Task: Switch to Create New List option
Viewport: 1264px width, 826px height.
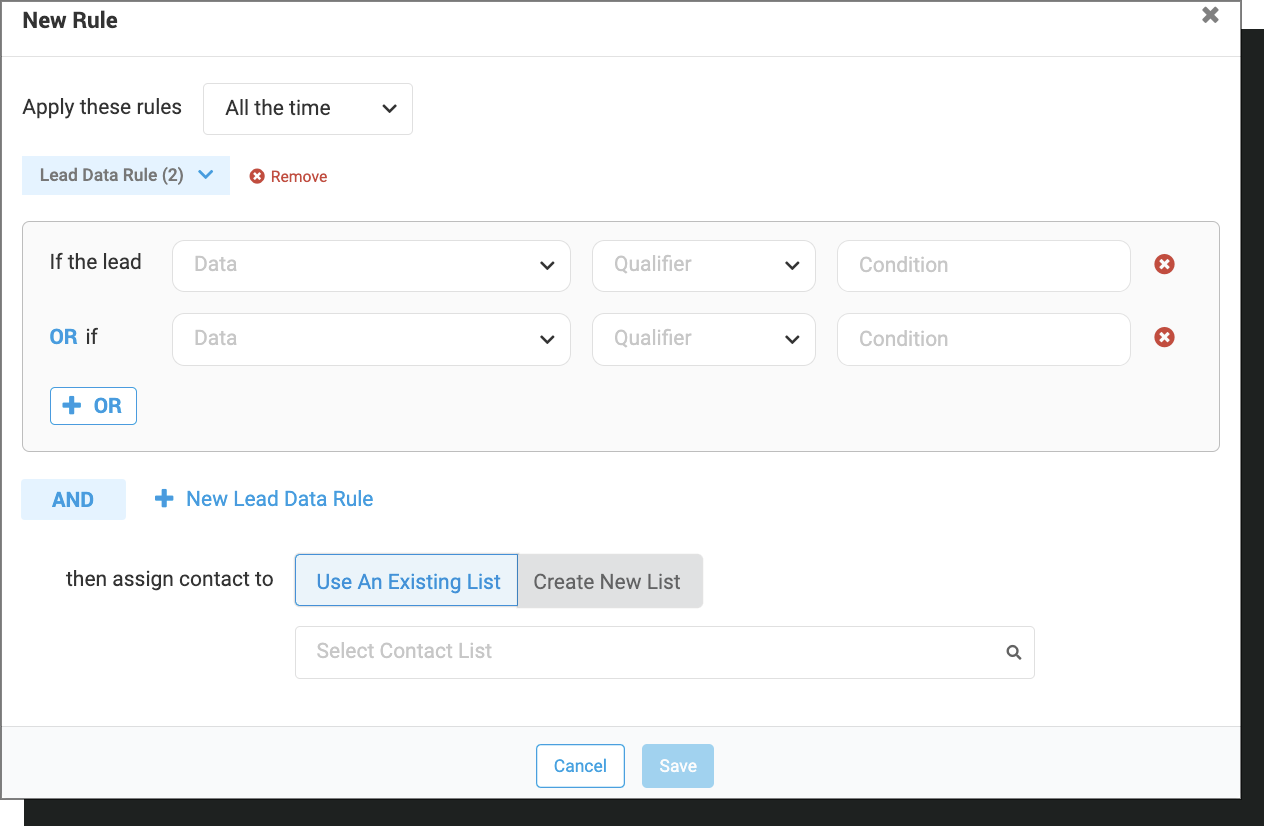Action: (607, 581)
